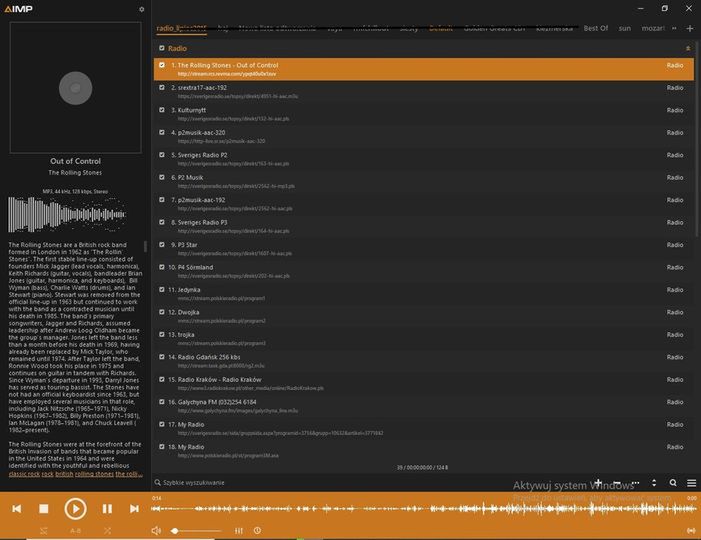Click the internet radio capture icon
The width and height of the screenshot is (701, 540).
pyautogui.click(x=691, y=531)
